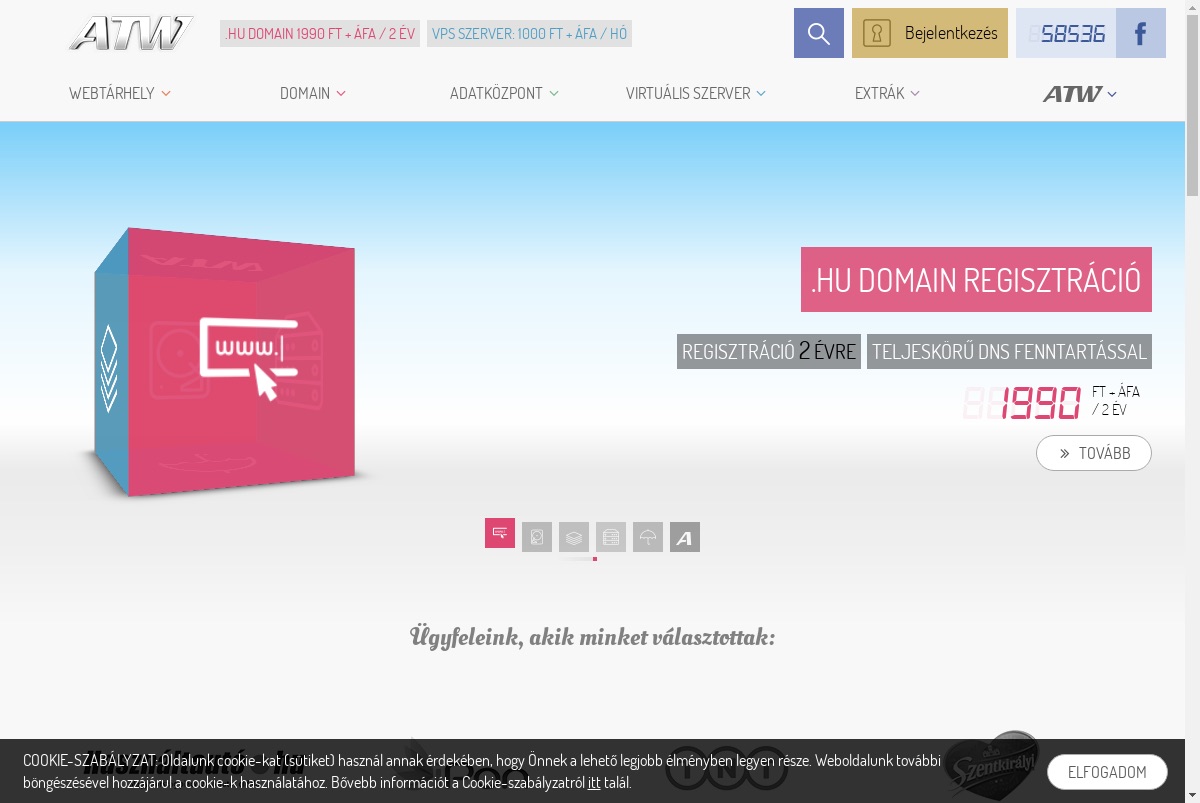
Task: Open the 'itt' cookie policy link
Action: (x=594, y=783)
